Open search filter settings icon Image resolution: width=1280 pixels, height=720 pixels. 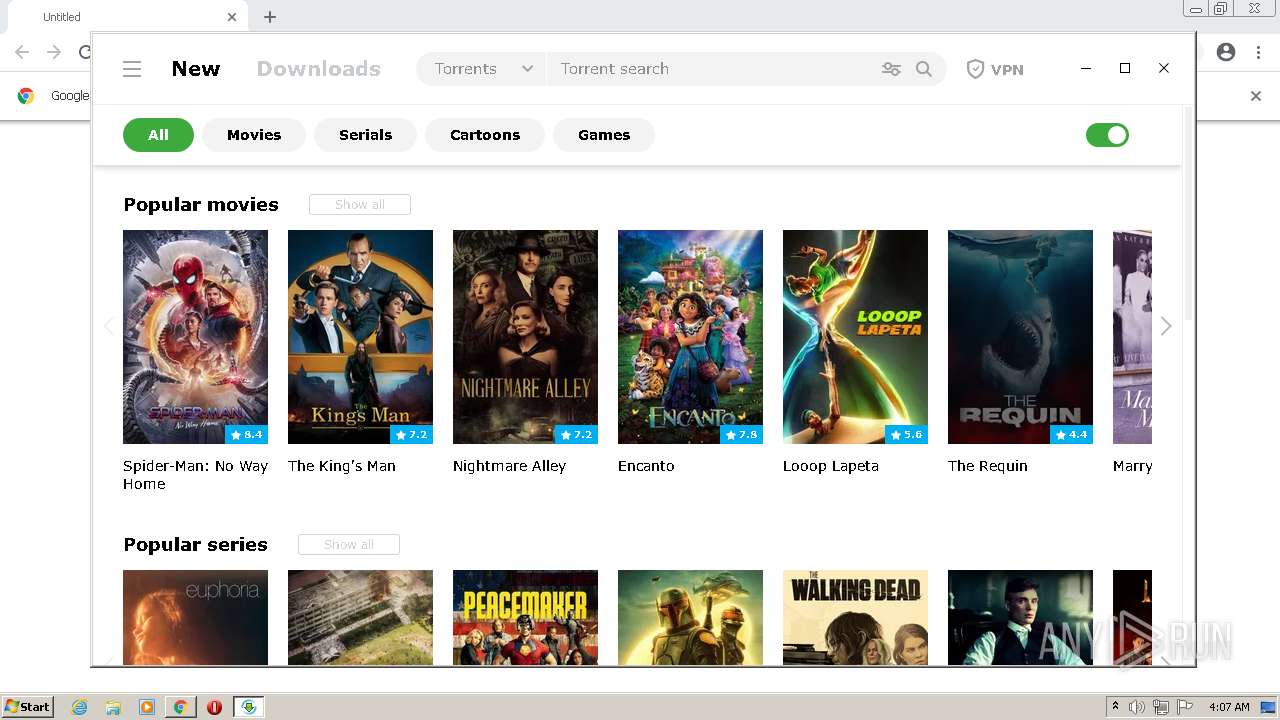[x=891, y=69]
